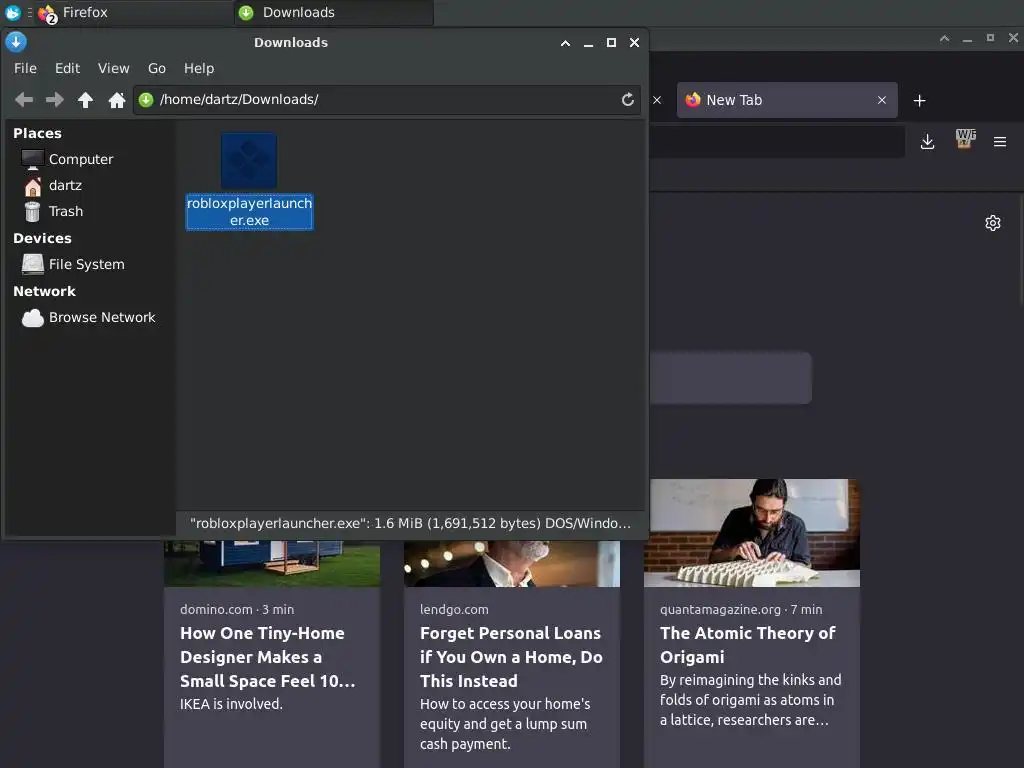
Task: Click the tiny-home article thumbnail image
Action: coord(272,564)
